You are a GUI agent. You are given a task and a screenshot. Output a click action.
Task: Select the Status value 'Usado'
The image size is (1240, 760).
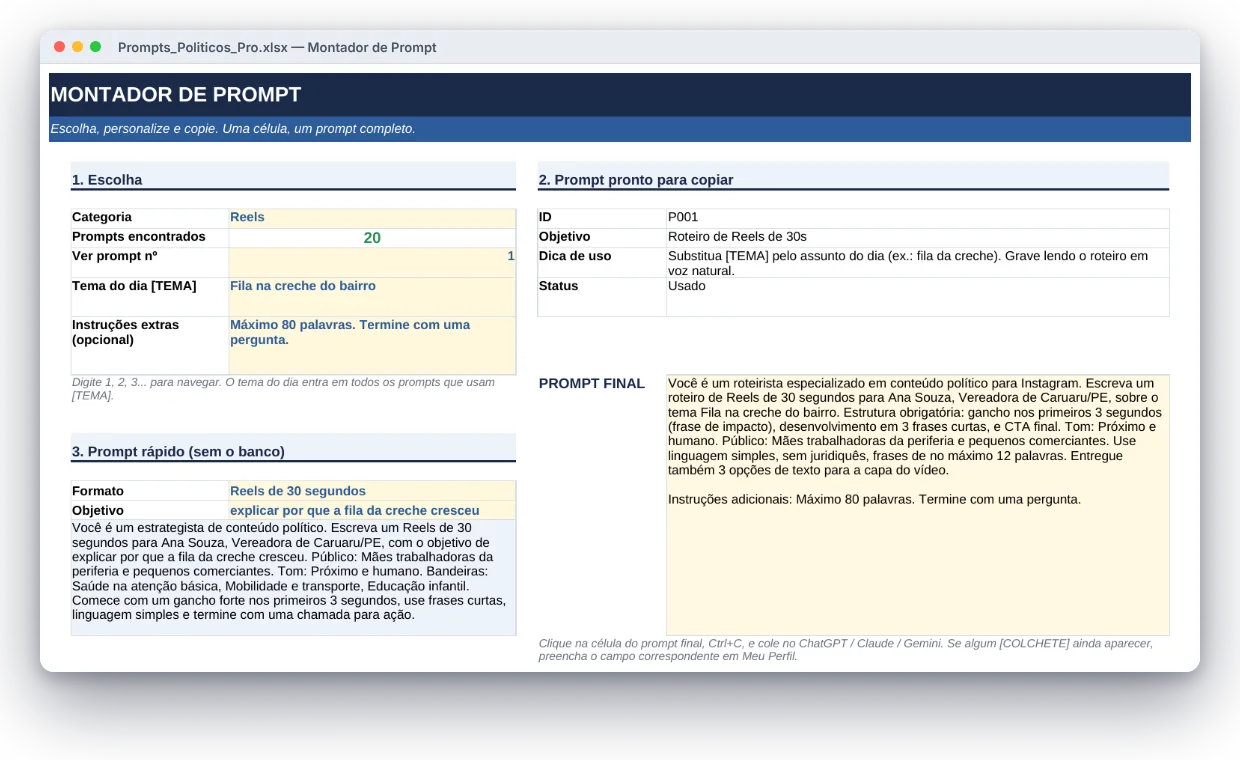tap(918, 297)
